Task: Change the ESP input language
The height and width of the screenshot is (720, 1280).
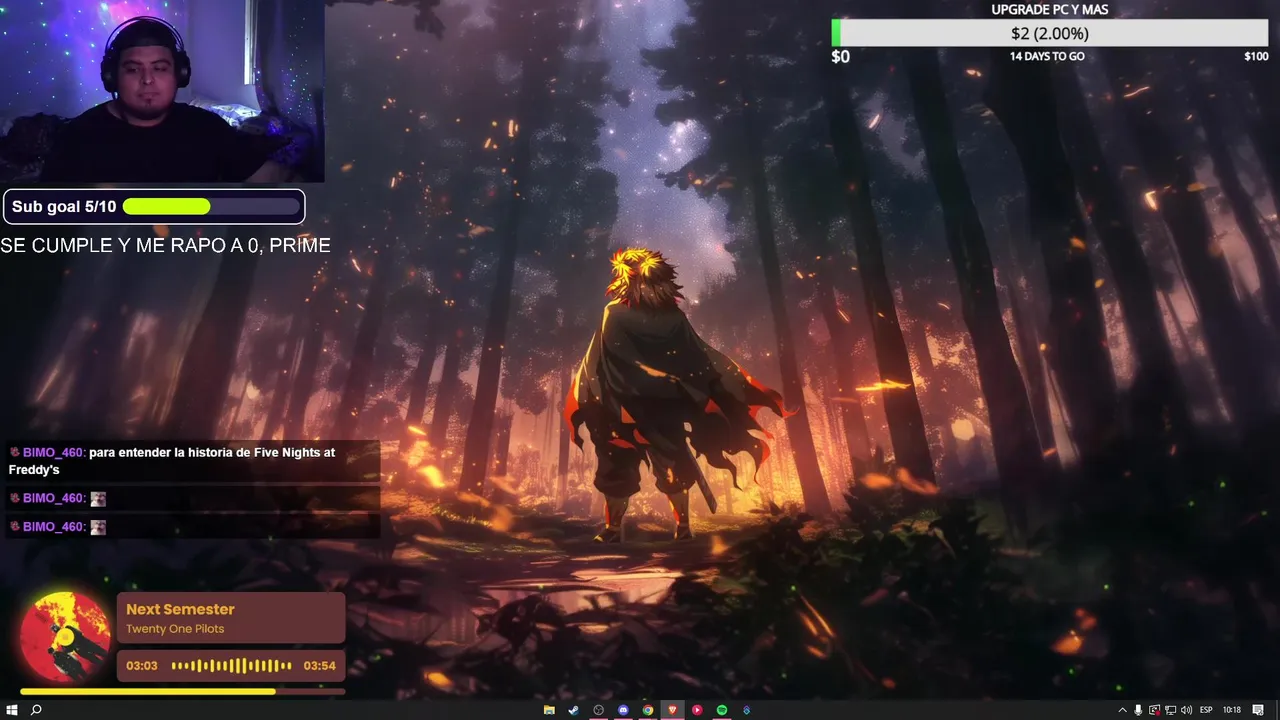Action: [x=1206, y=710]
